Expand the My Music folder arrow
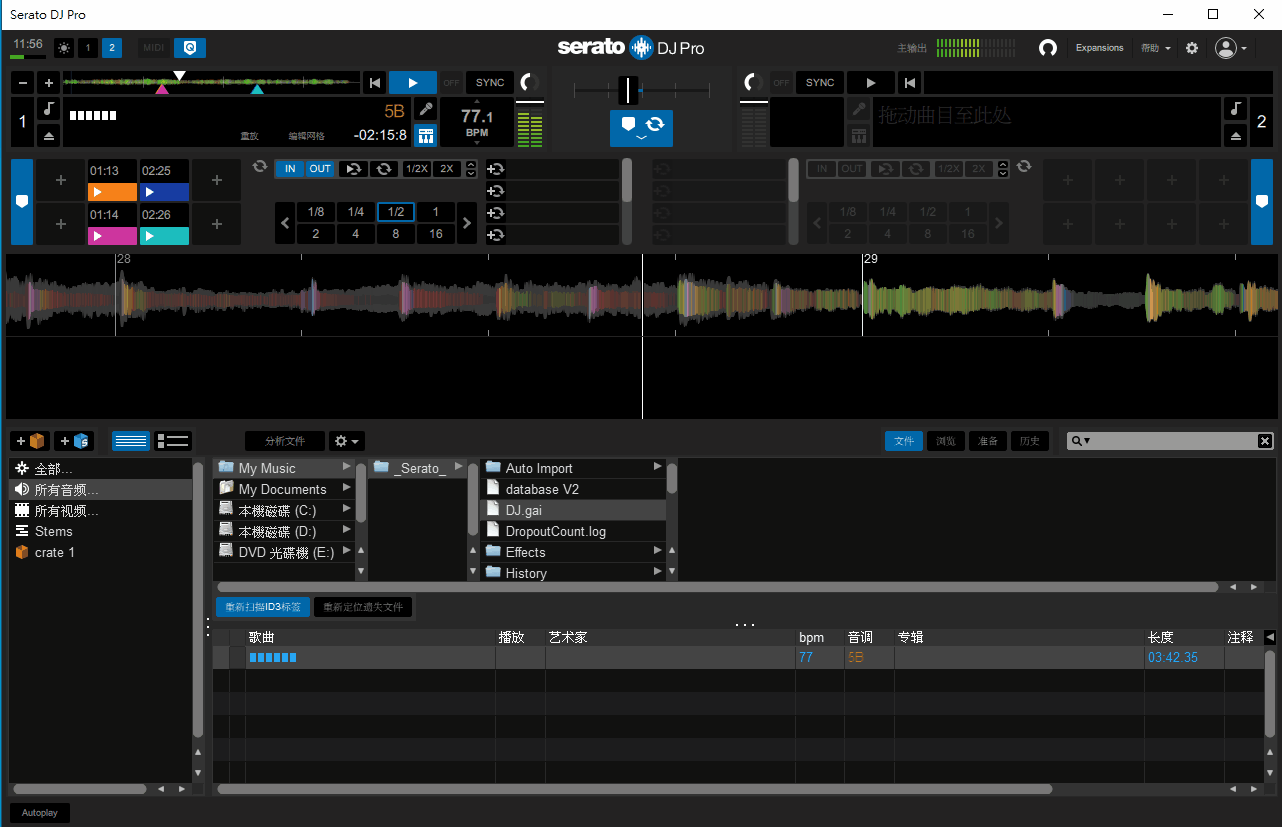 pyautogui.click(x=346, y=468)
